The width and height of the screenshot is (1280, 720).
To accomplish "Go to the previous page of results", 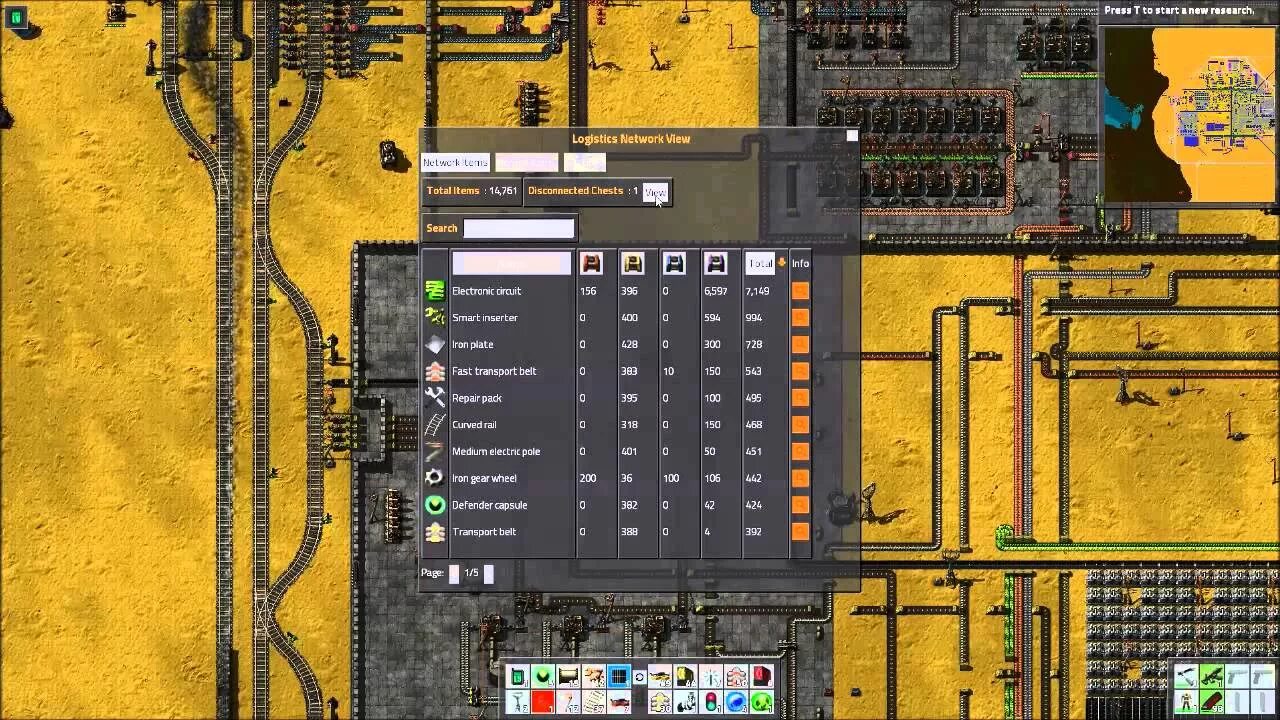I will 454,573.
